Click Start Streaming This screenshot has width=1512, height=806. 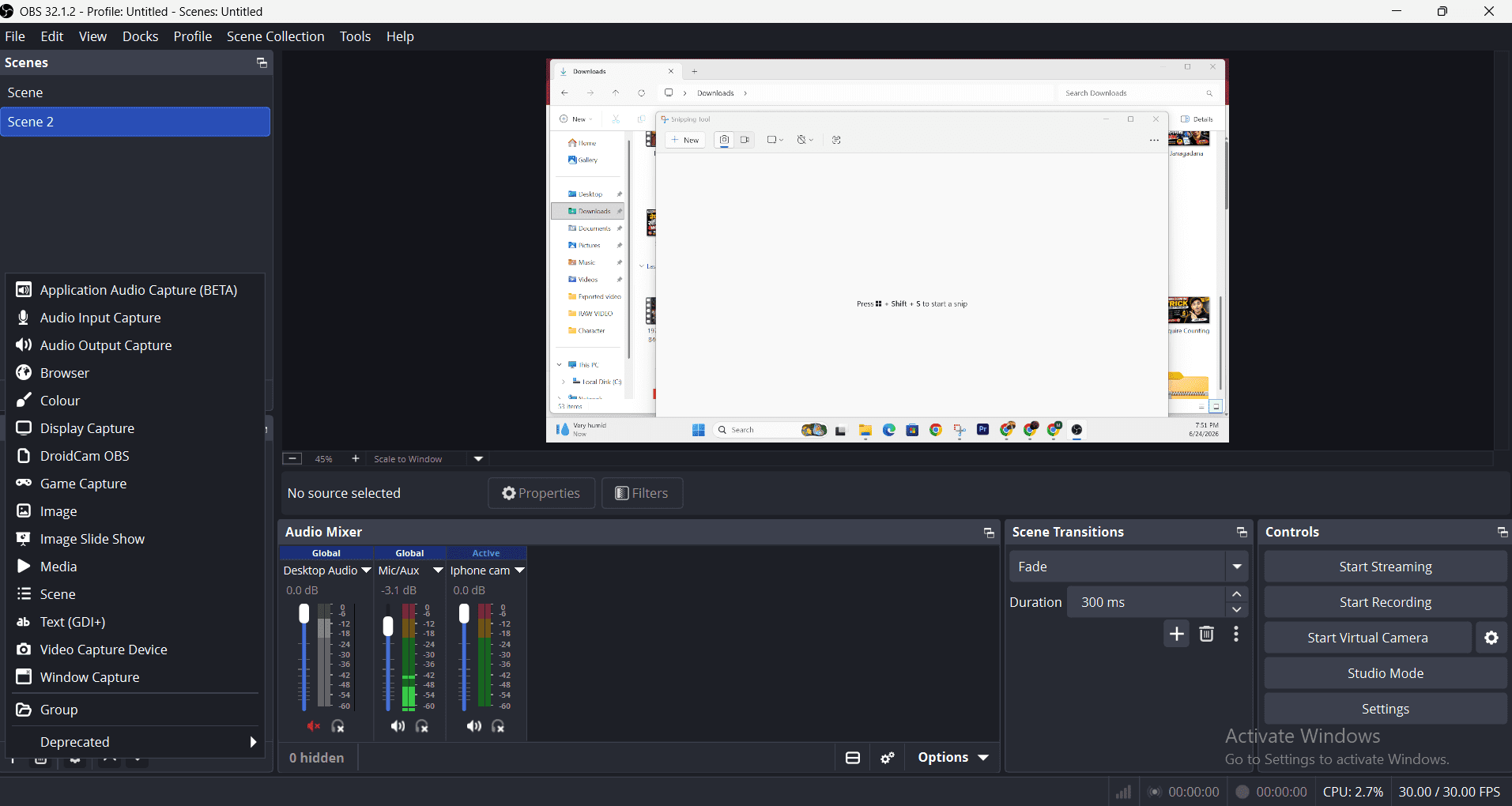[x=1386, y=567]
